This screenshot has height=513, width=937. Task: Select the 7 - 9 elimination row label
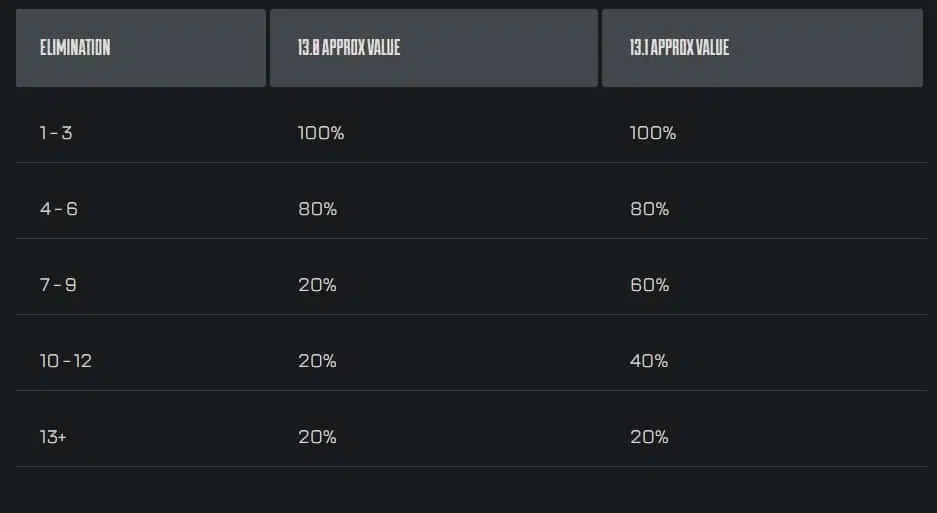[58, 285]
